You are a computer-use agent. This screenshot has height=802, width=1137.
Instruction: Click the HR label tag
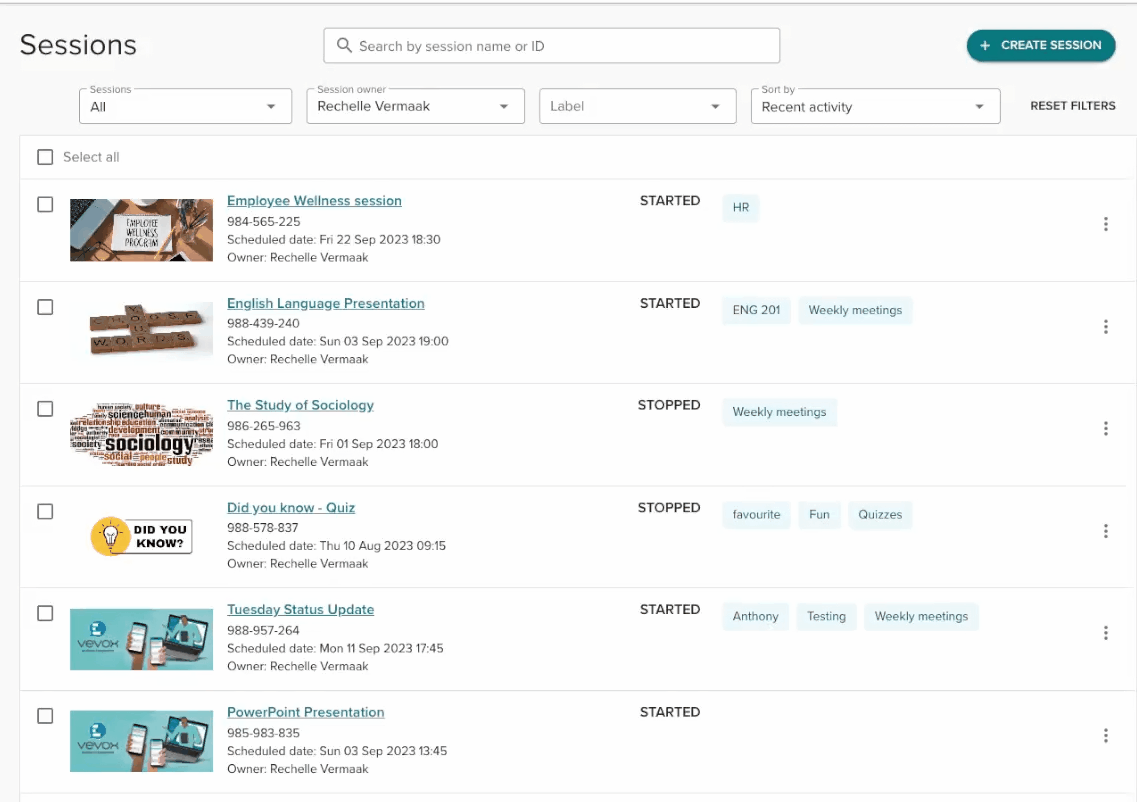740,208
